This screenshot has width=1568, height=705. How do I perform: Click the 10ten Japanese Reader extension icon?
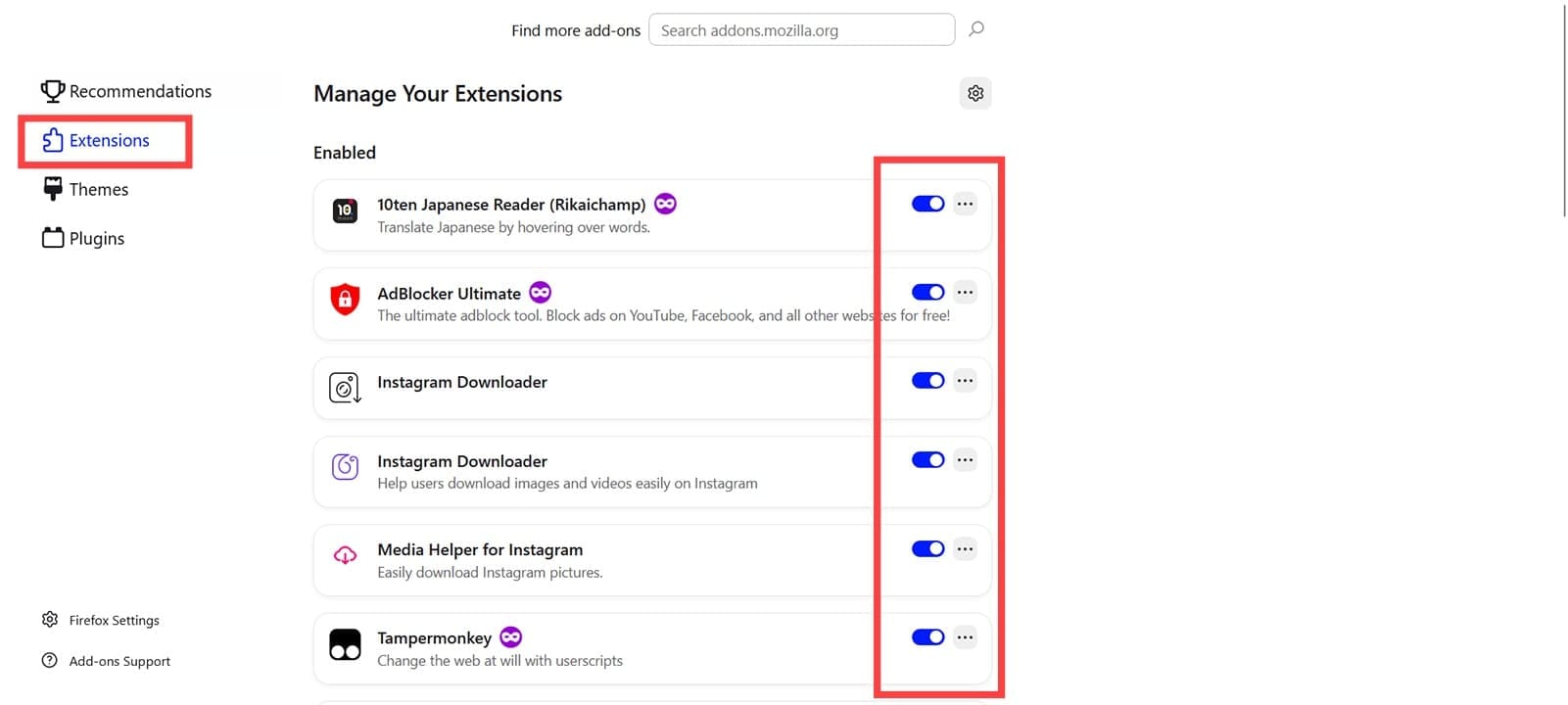345,210
